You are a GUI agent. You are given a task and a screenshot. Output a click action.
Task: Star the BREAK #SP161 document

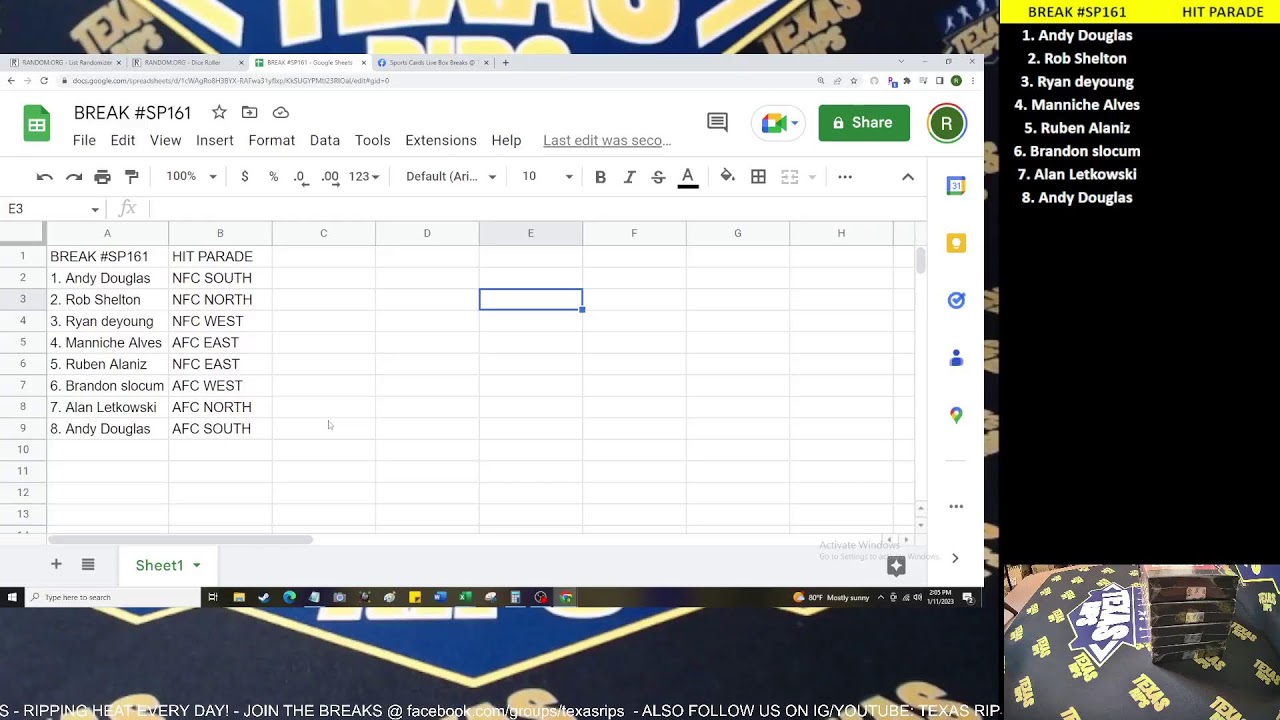click(x=219, y=112)
